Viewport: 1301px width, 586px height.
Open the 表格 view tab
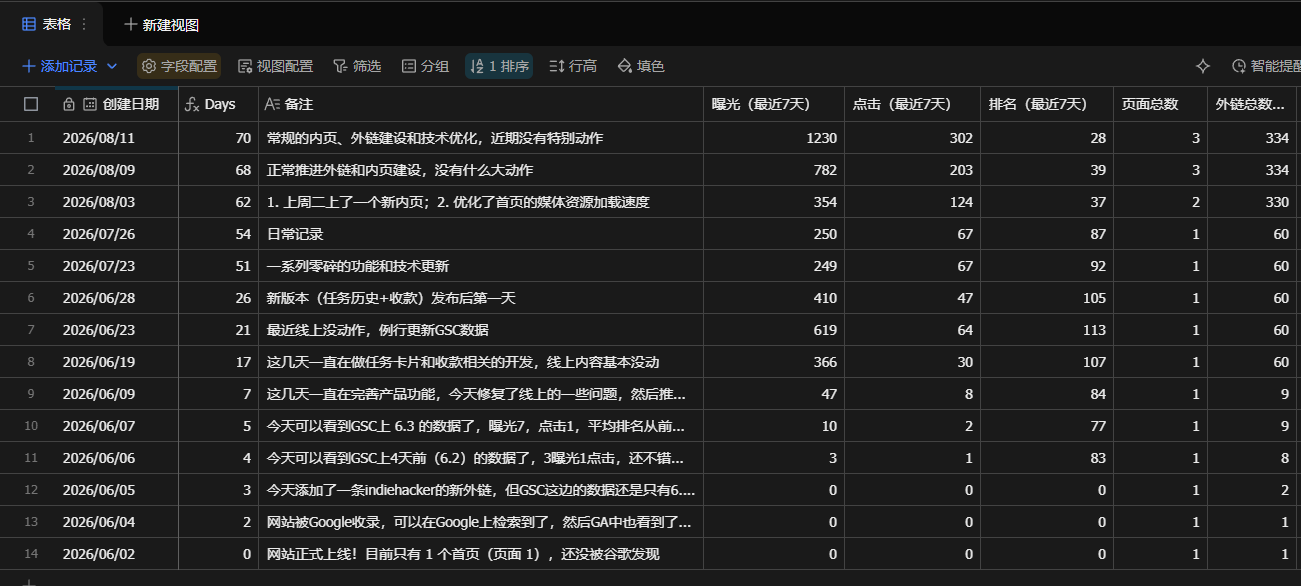pos(47,24)
